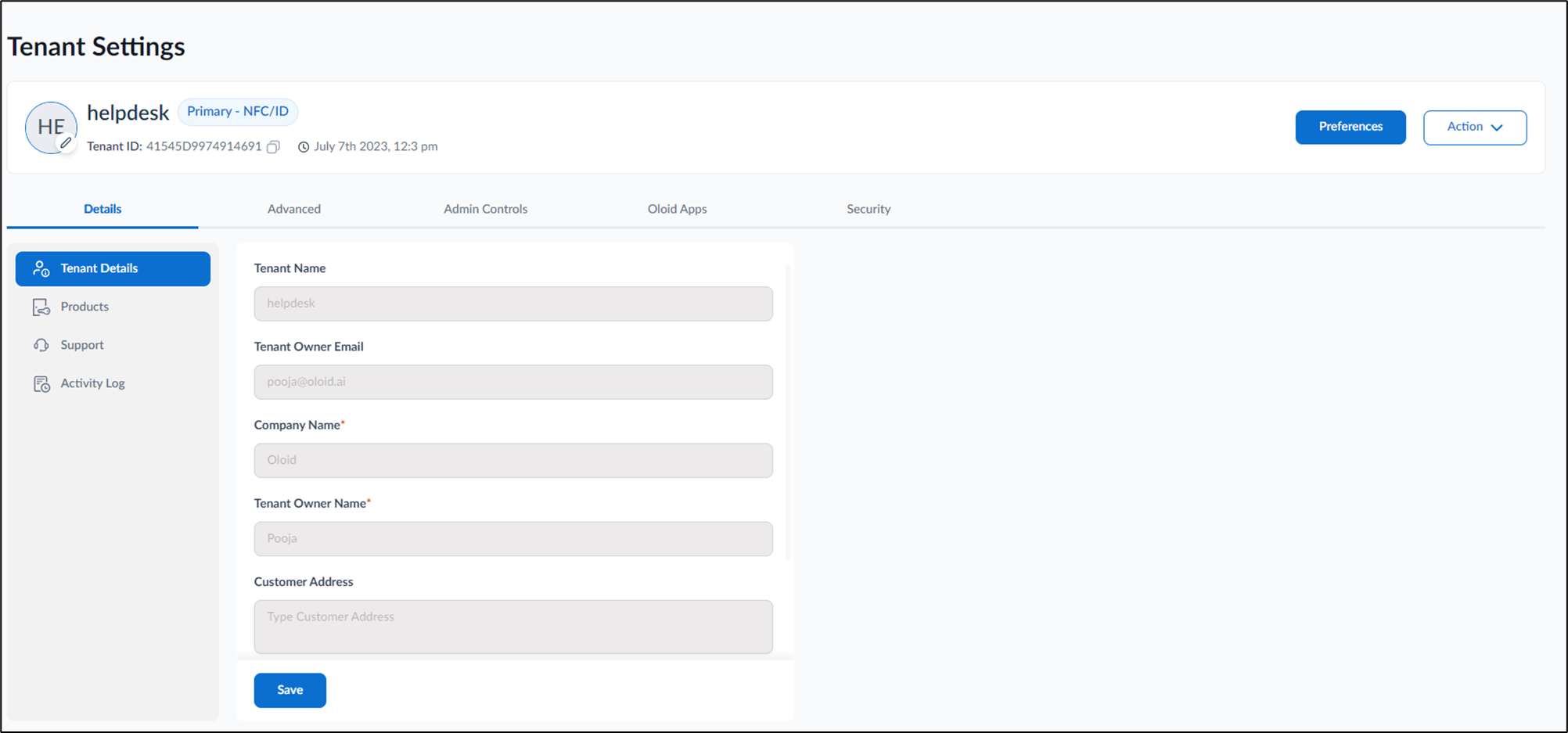Click the Preferences button
Screen dimensions: 1568x733
tap(1350, 127)
